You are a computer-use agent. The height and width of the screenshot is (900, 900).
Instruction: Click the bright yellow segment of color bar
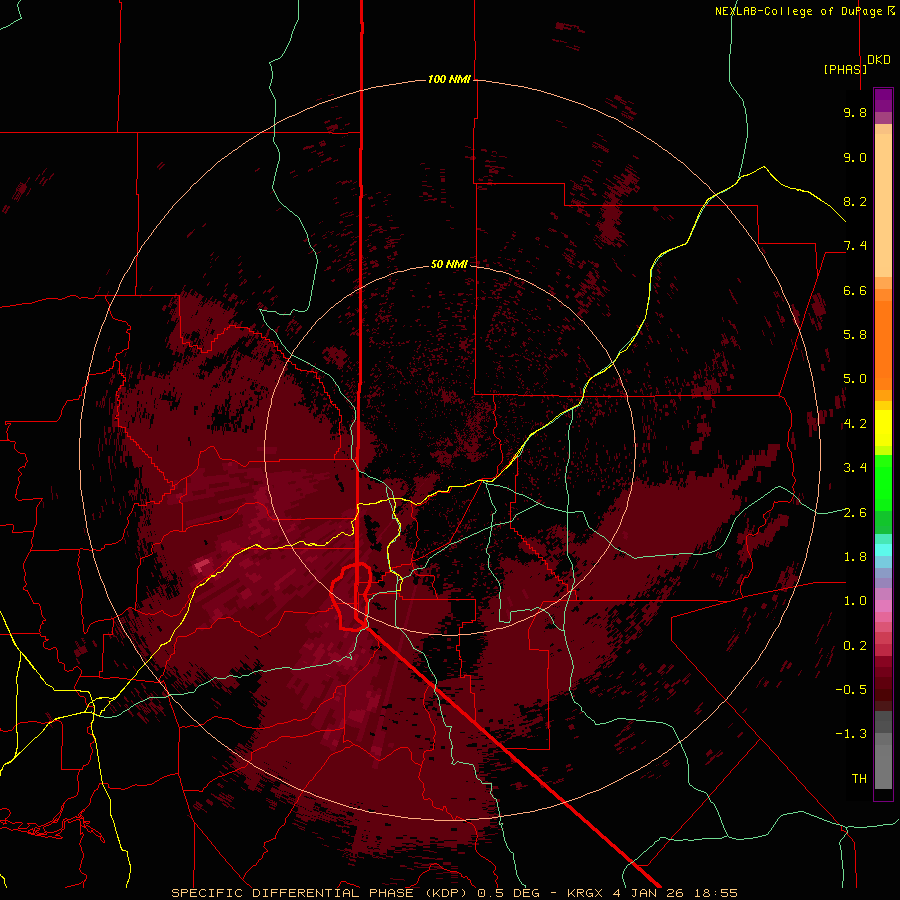pos(883,428)
